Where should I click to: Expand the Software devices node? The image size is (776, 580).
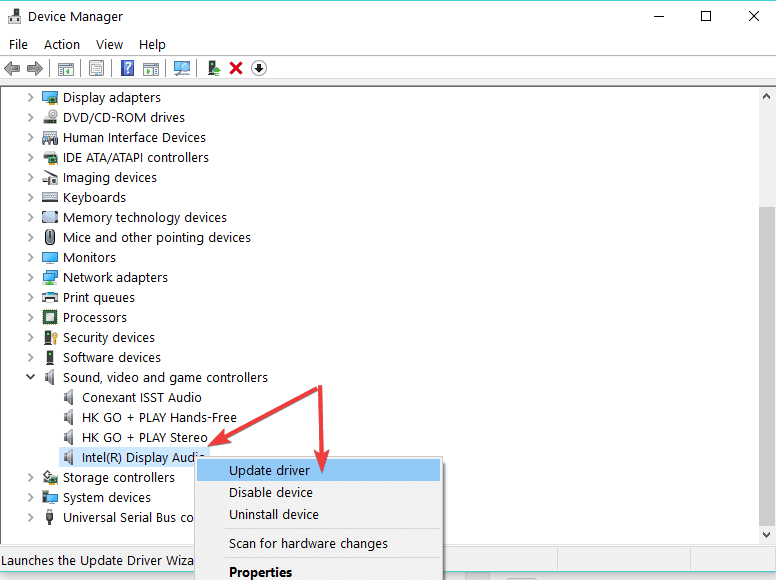[x=30, y=357]
